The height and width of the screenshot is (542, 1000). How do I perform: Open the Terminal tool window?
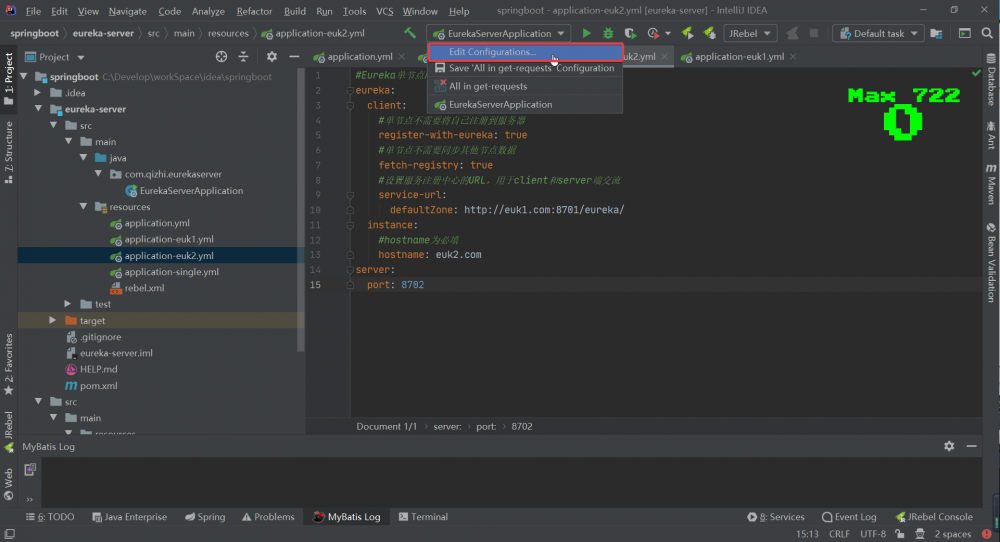tap(422, 517)
